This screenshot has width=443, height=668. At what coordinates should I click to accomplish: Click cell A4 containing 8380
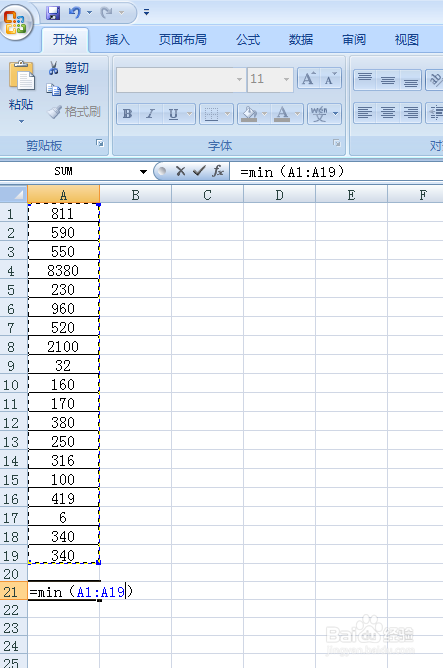point(63,271)
